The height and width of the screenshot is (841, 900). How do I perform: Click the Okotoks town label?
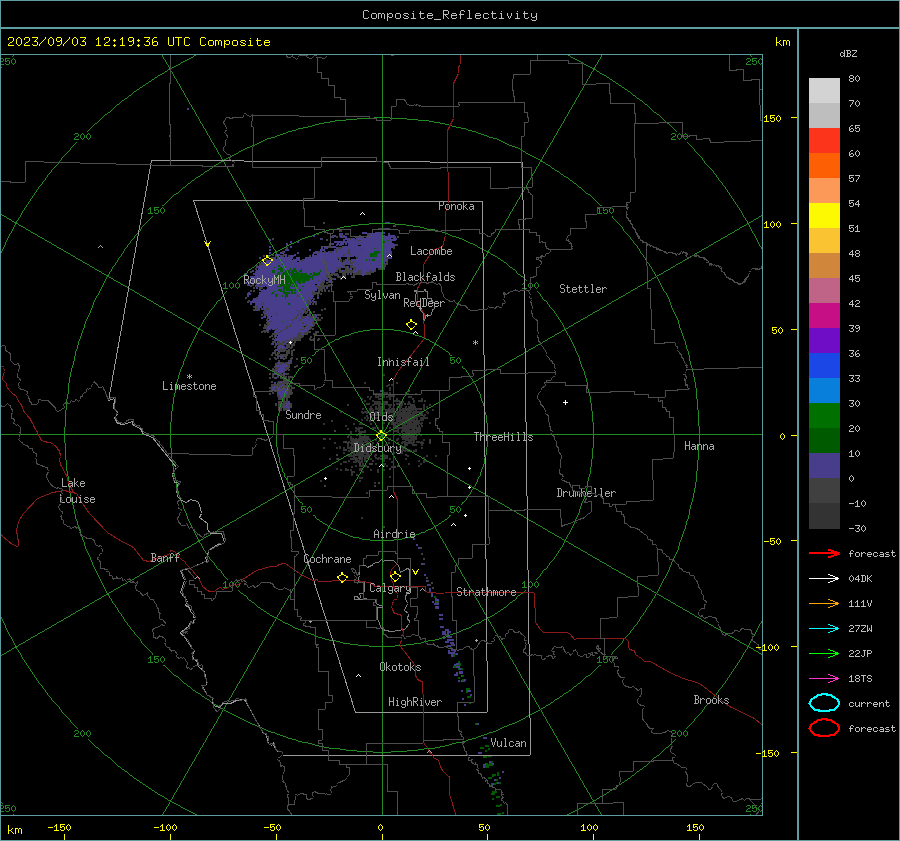(x=400, y=667)
